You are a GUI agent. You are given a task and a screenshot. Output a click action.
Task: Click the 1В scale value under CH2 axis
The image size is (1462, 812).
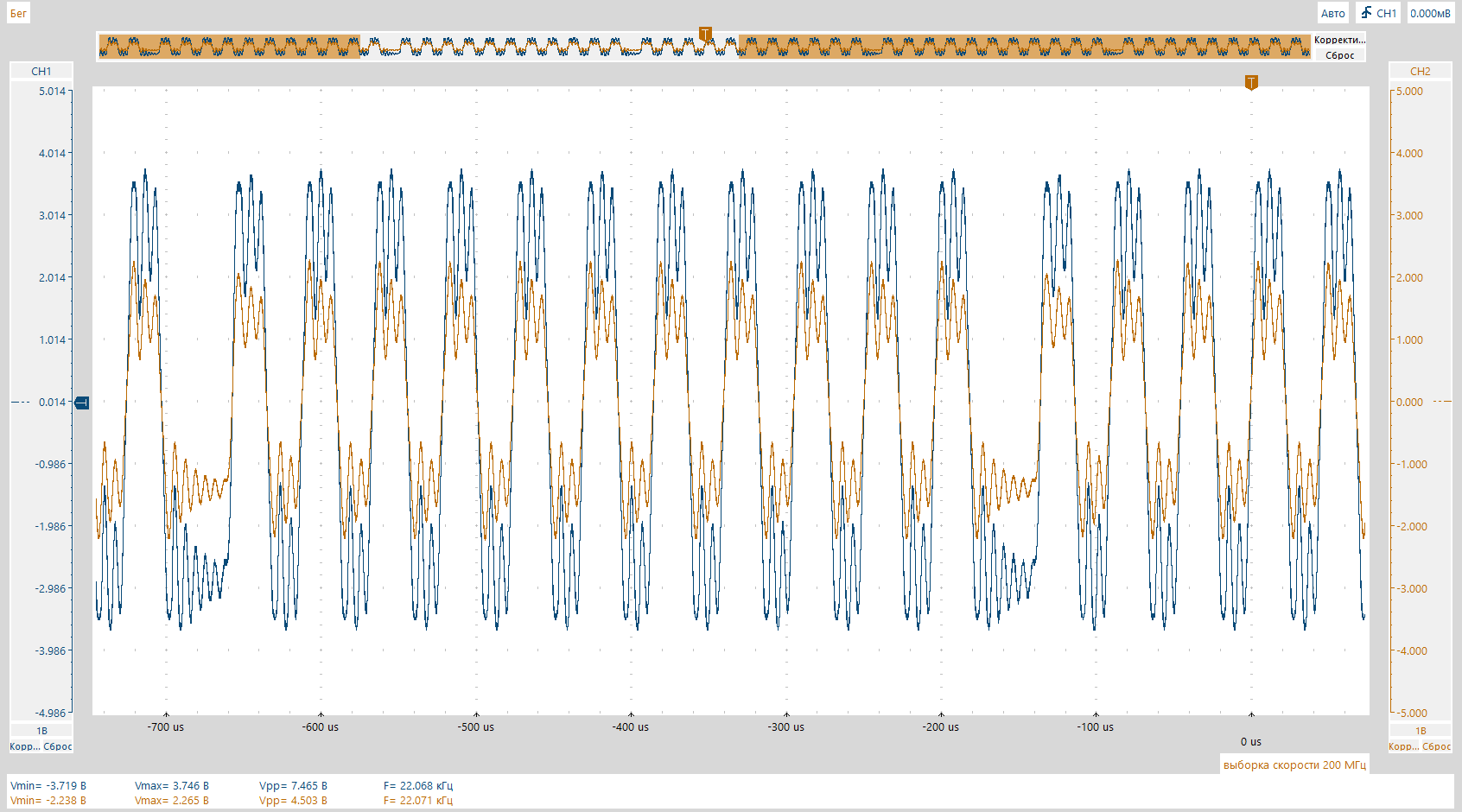[1420, 731]
